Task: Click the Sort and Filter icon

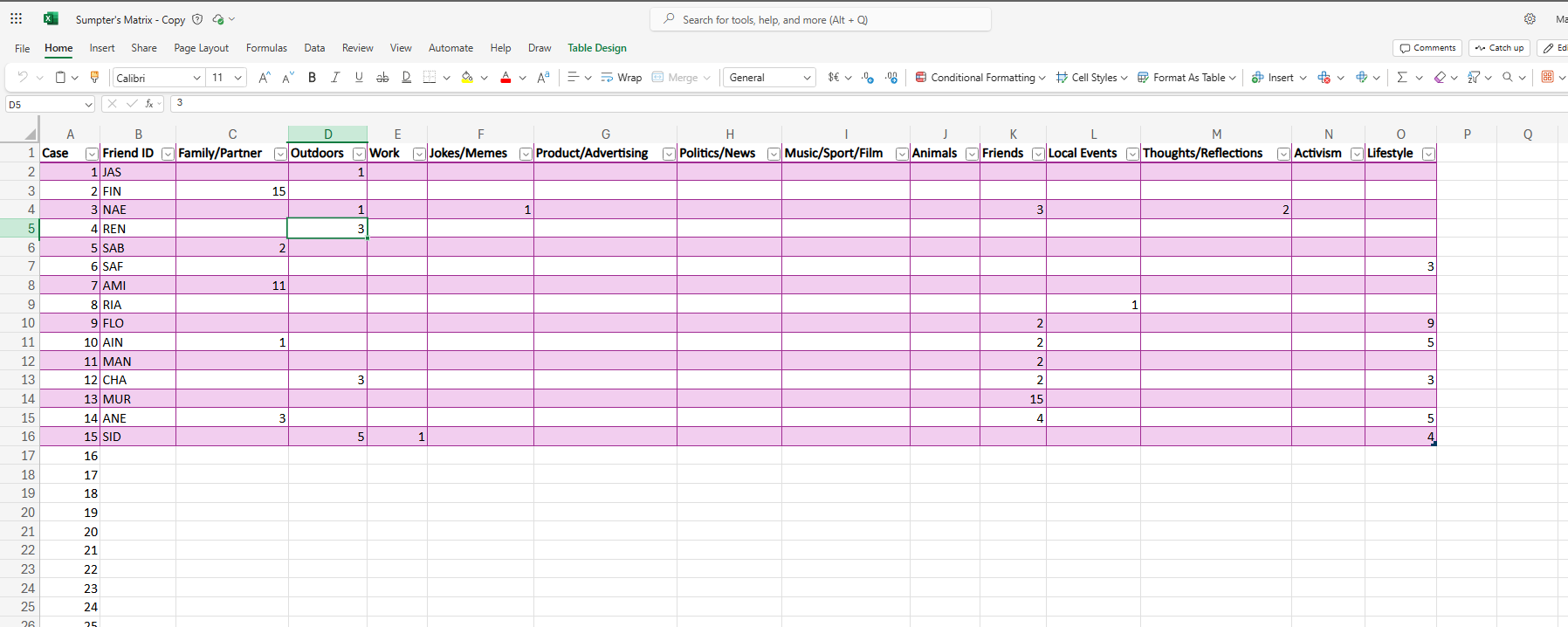Action: pyautogui.click(x=1474, y=78)
